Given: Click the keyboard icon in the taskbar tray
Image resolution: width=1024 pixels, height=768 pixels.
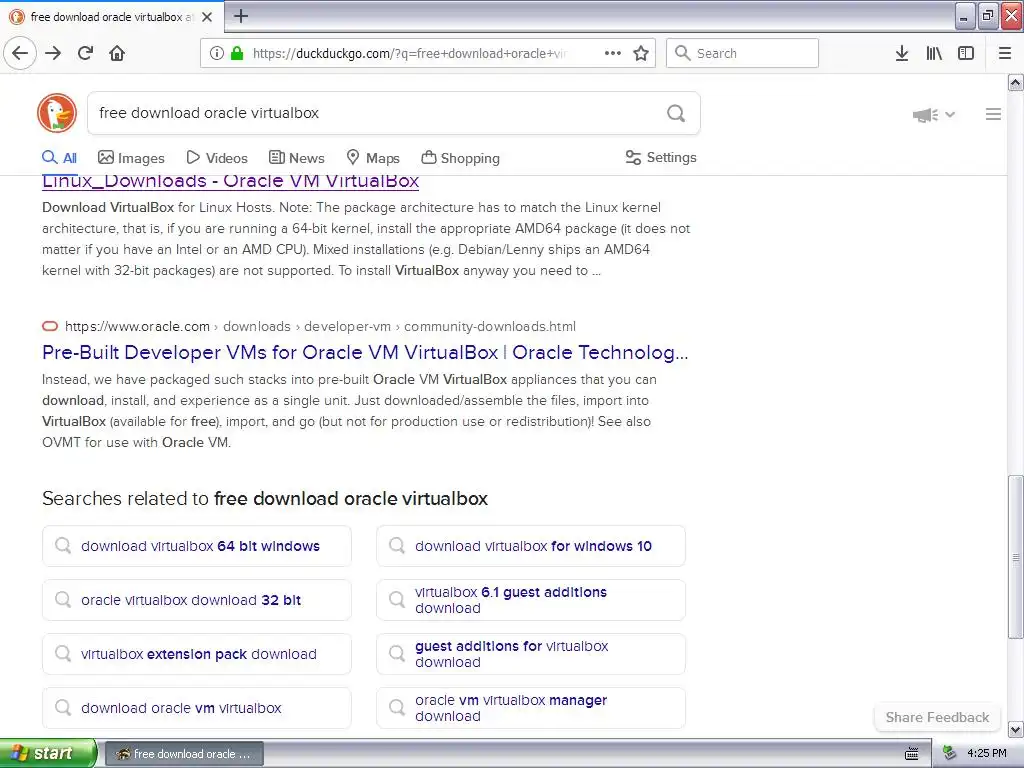Looking at the screenshot, I should click(x=911, y=754).
